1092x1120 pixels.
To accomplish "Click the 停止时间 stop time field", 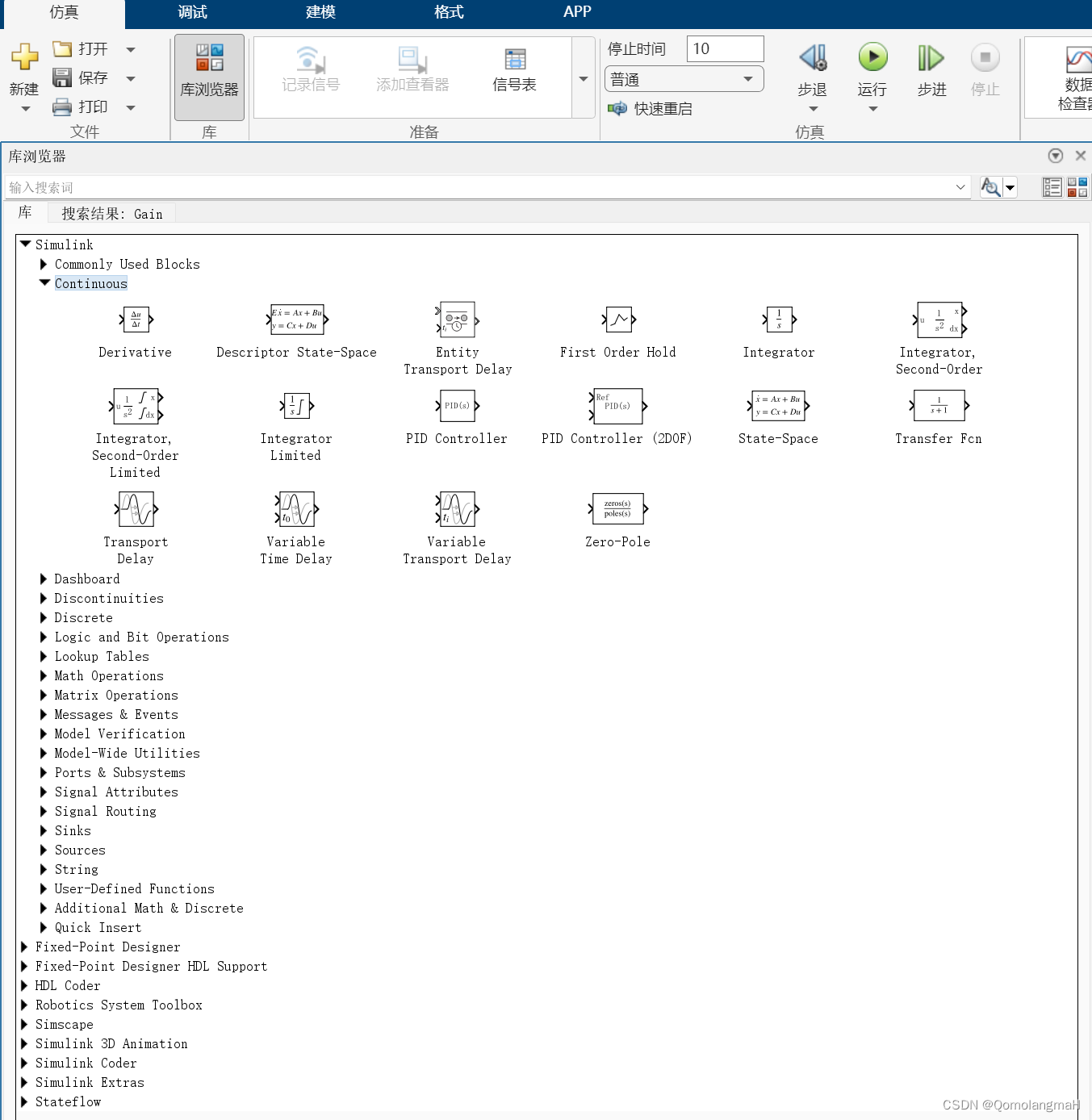I will click(x=725, y=48).
